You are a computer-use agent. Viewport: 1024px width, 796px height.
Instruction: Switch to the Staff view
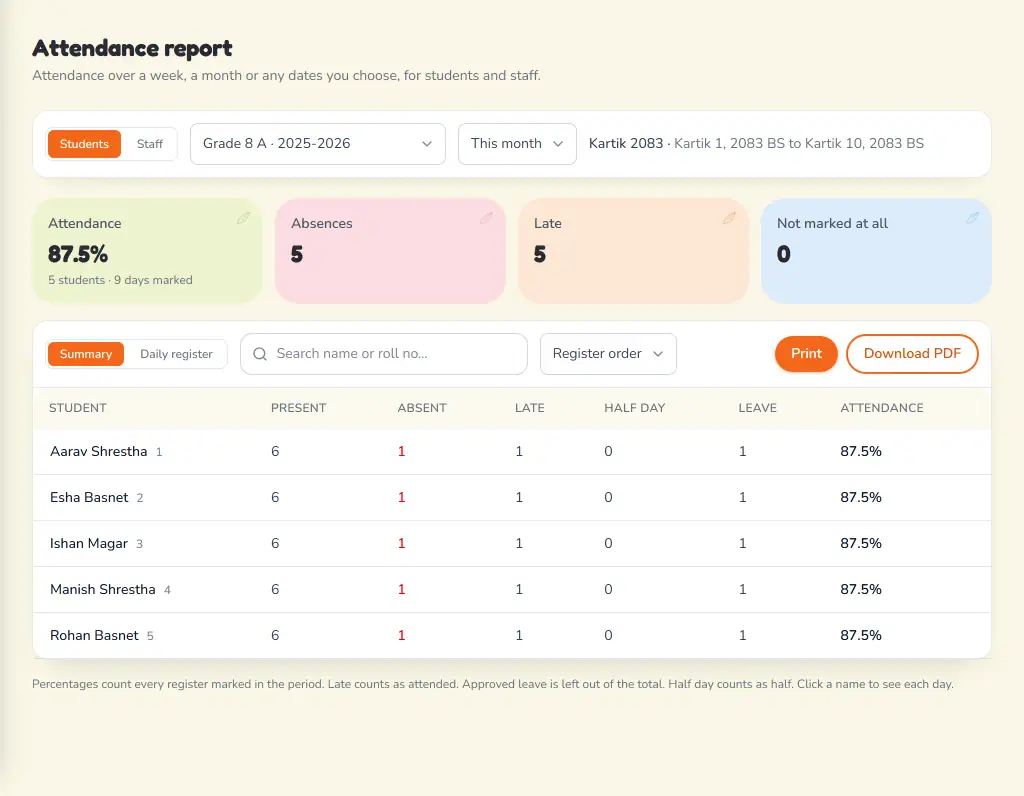[x=150, y=144]
